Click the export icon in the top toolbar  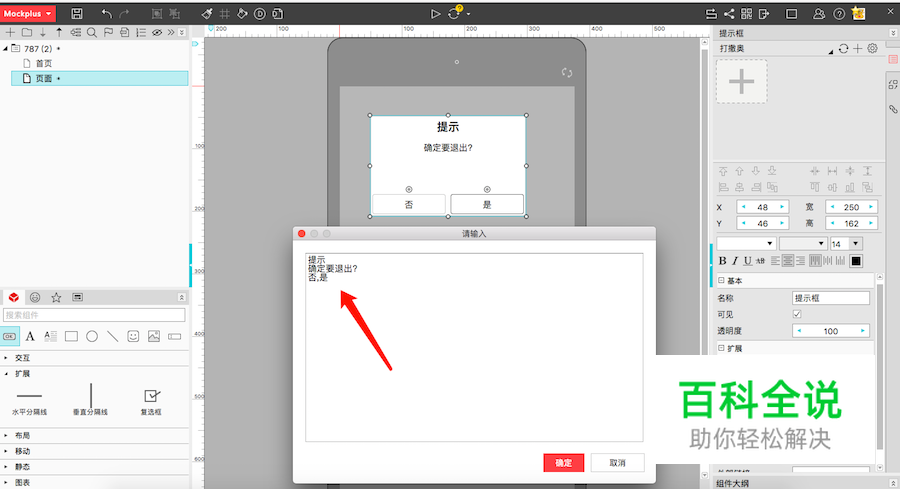[764, 14]
